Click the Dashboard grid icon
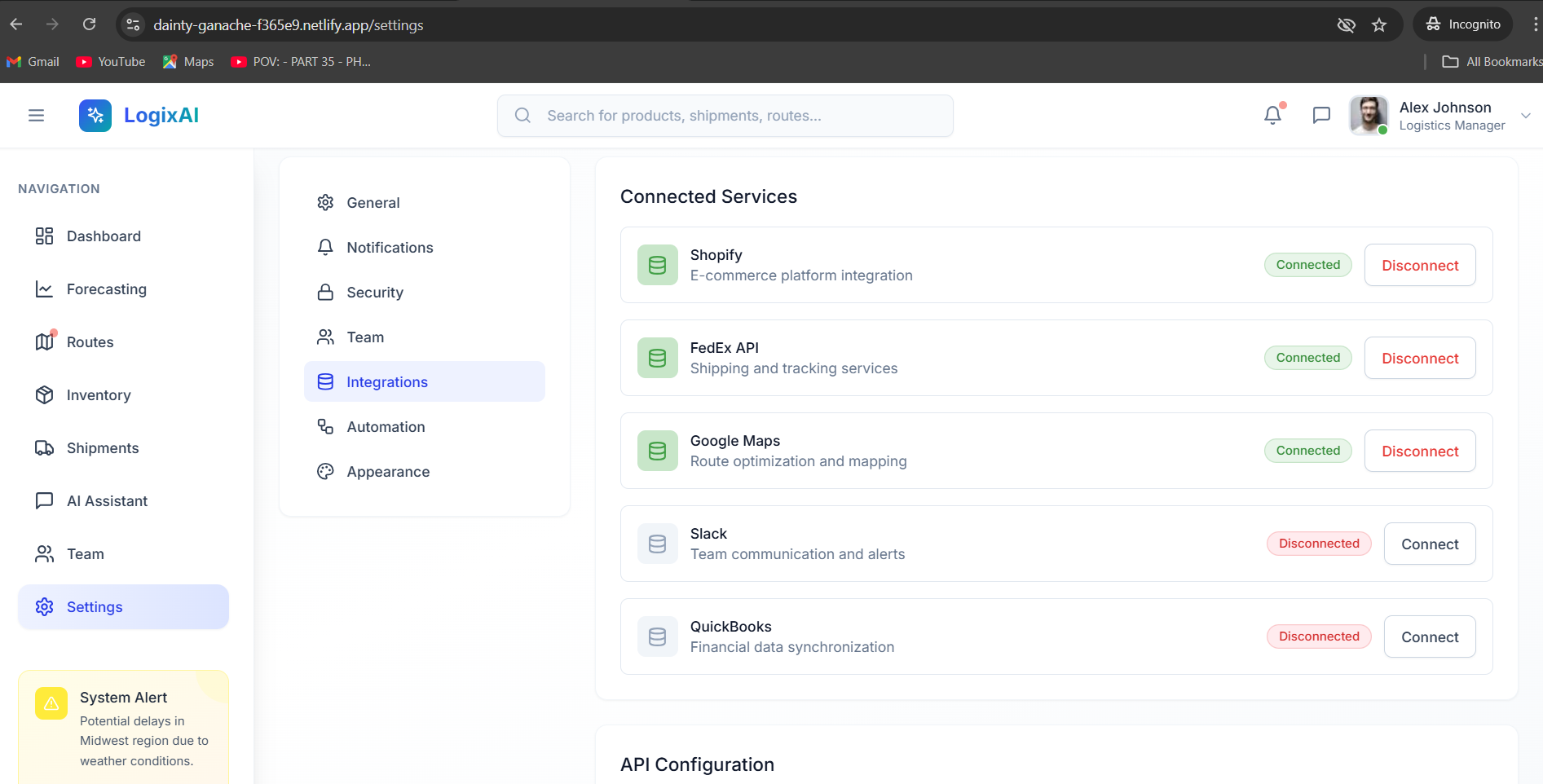The image size is (1543, 784). [x=45, y=236]
